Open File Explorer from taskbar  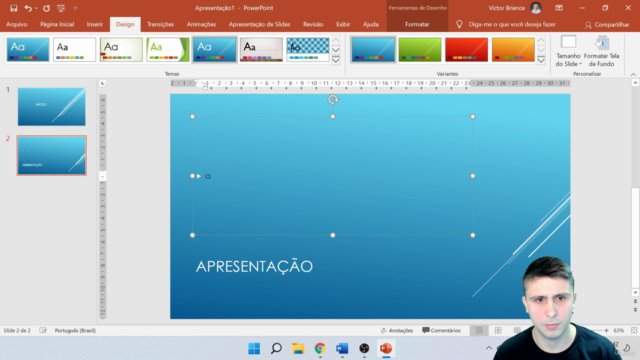(298, 349)
